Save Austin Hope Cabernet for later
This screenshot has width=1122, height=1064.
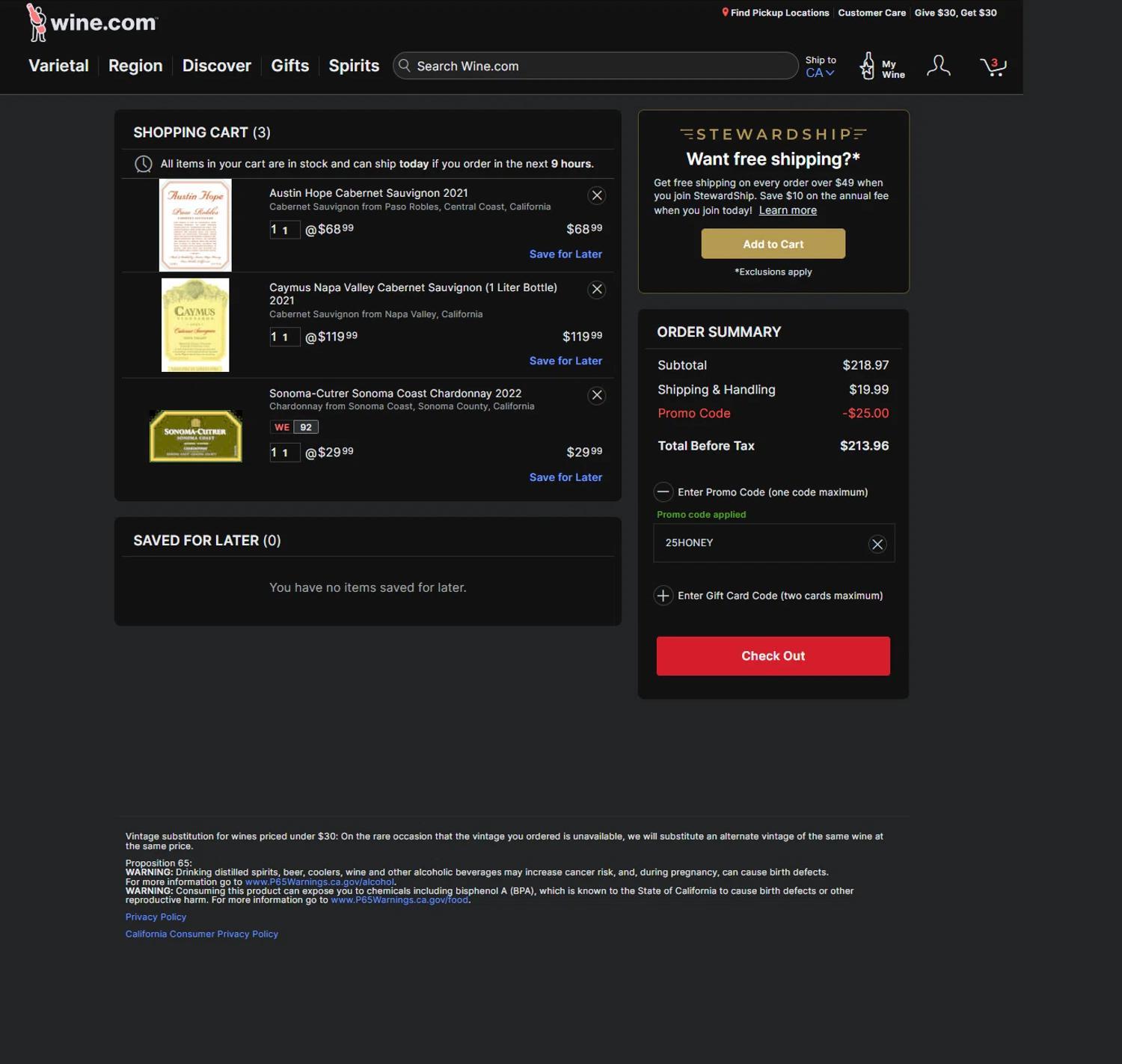pos(565,254)
